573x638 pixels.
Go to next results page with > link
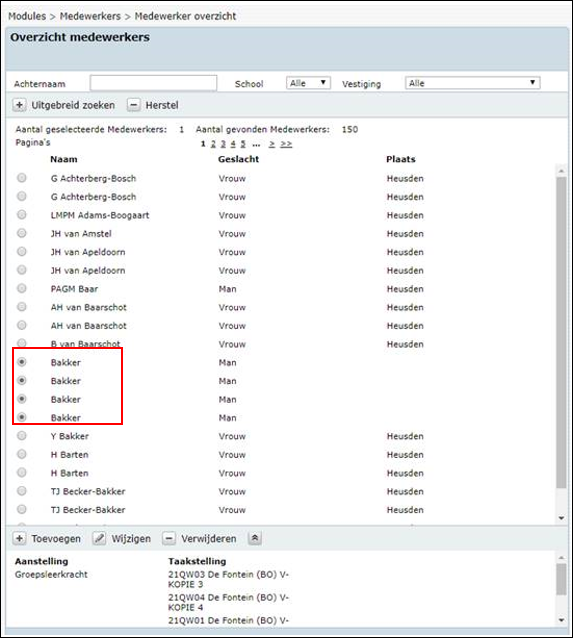(272, 144)
